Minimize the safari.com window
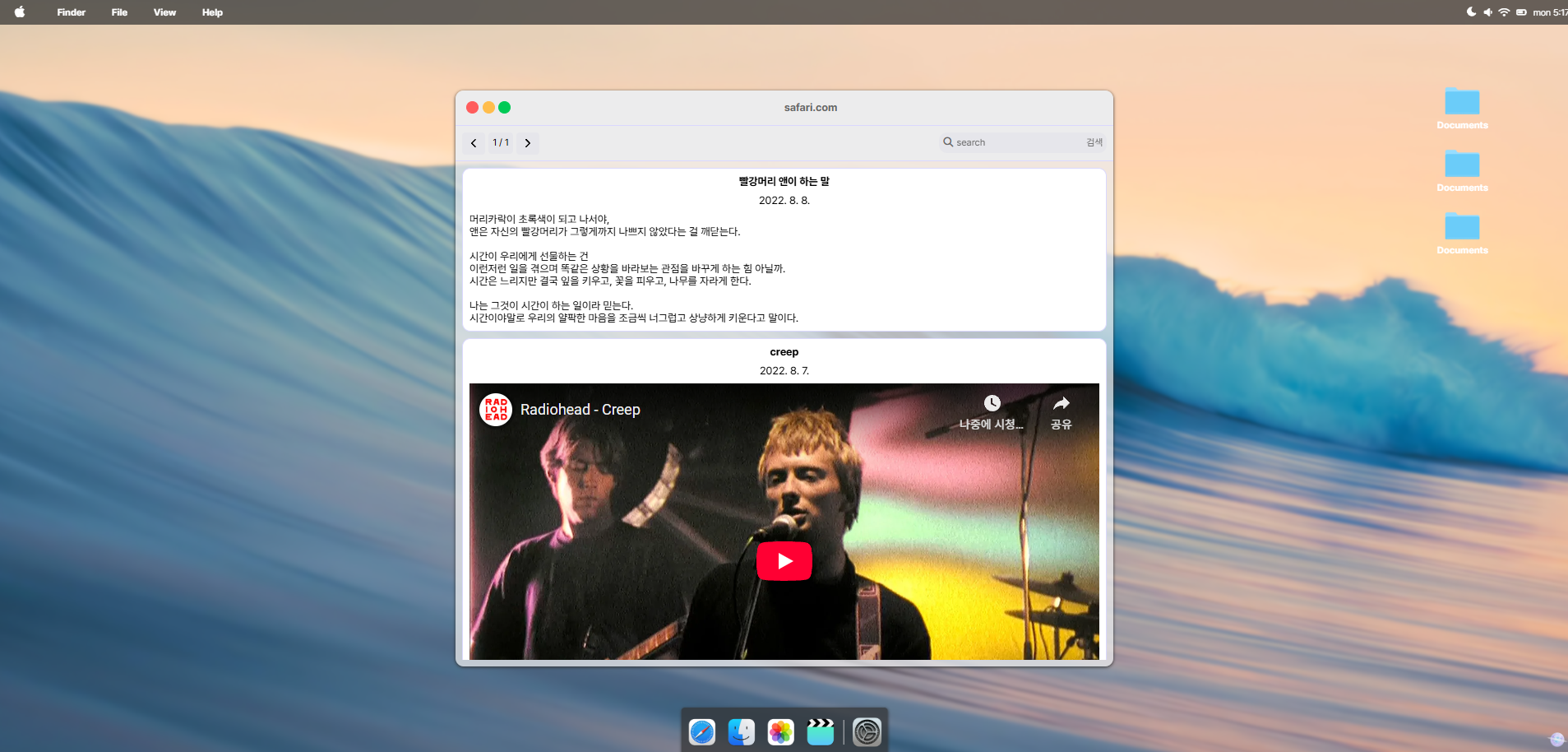 pyautogui.click(x=488, y=107)
